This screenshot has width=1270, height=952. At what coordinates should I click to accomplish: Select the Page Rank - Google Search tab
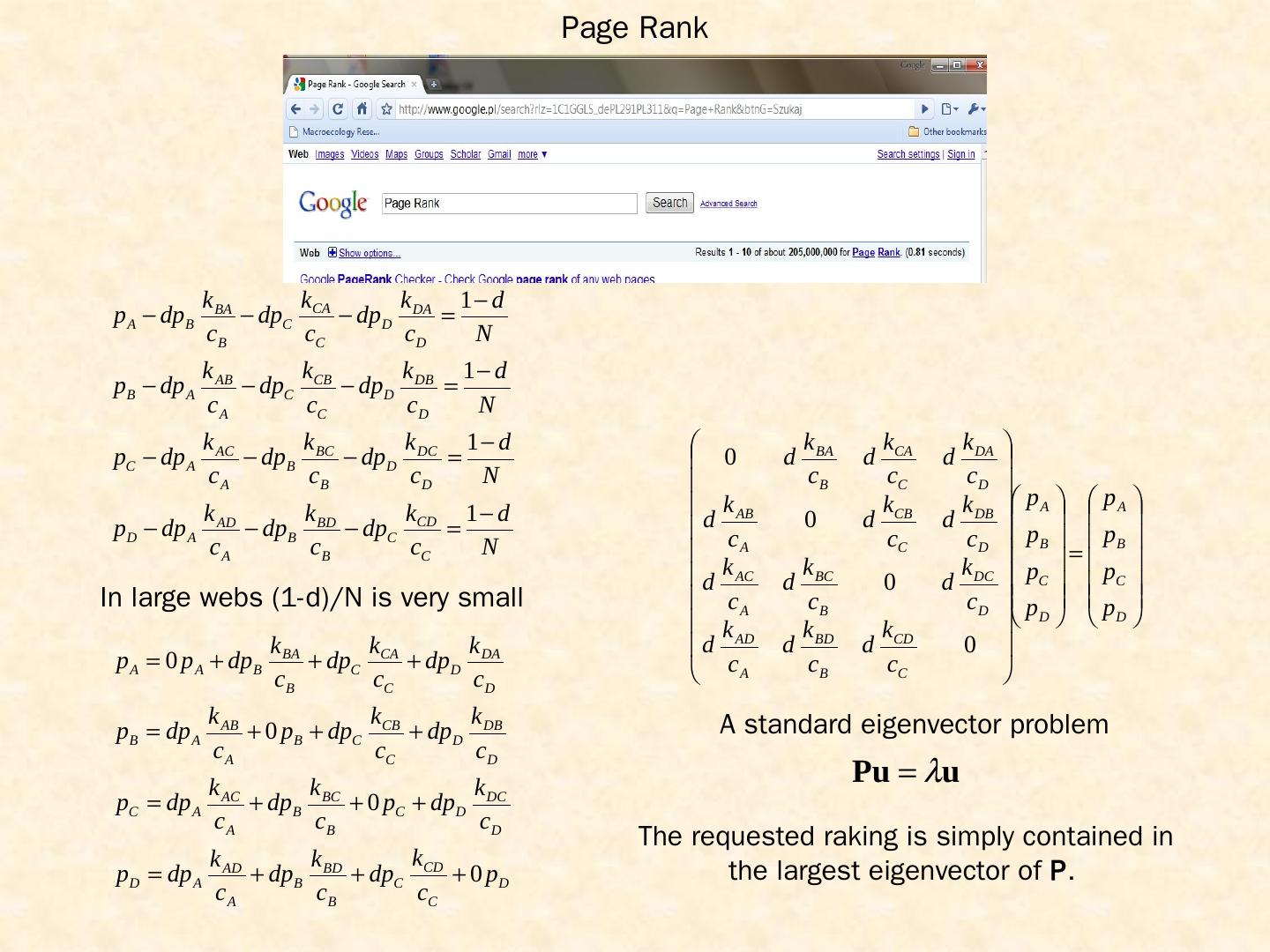(355, 85)
